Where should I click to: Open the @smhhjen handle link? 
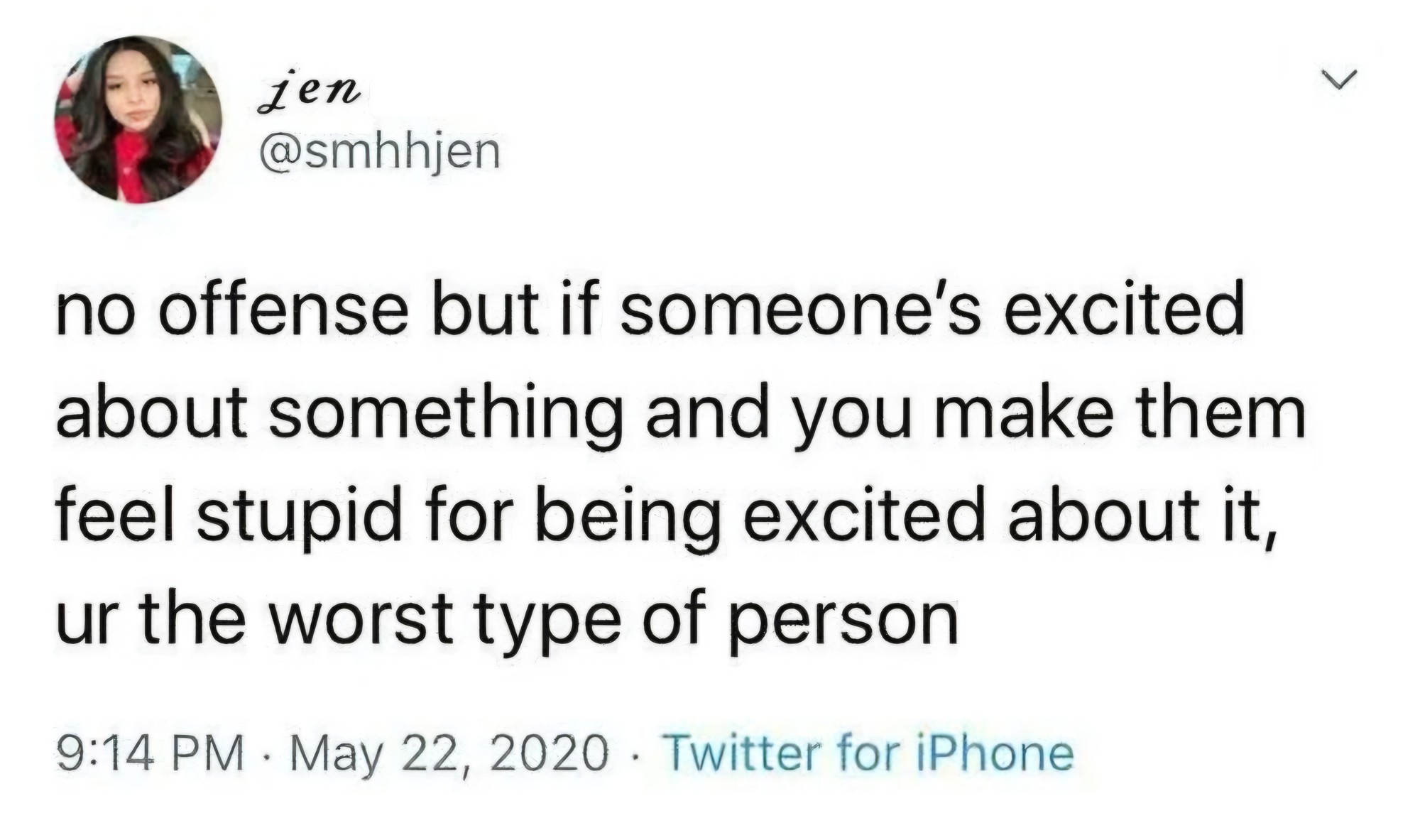point(381,152)
